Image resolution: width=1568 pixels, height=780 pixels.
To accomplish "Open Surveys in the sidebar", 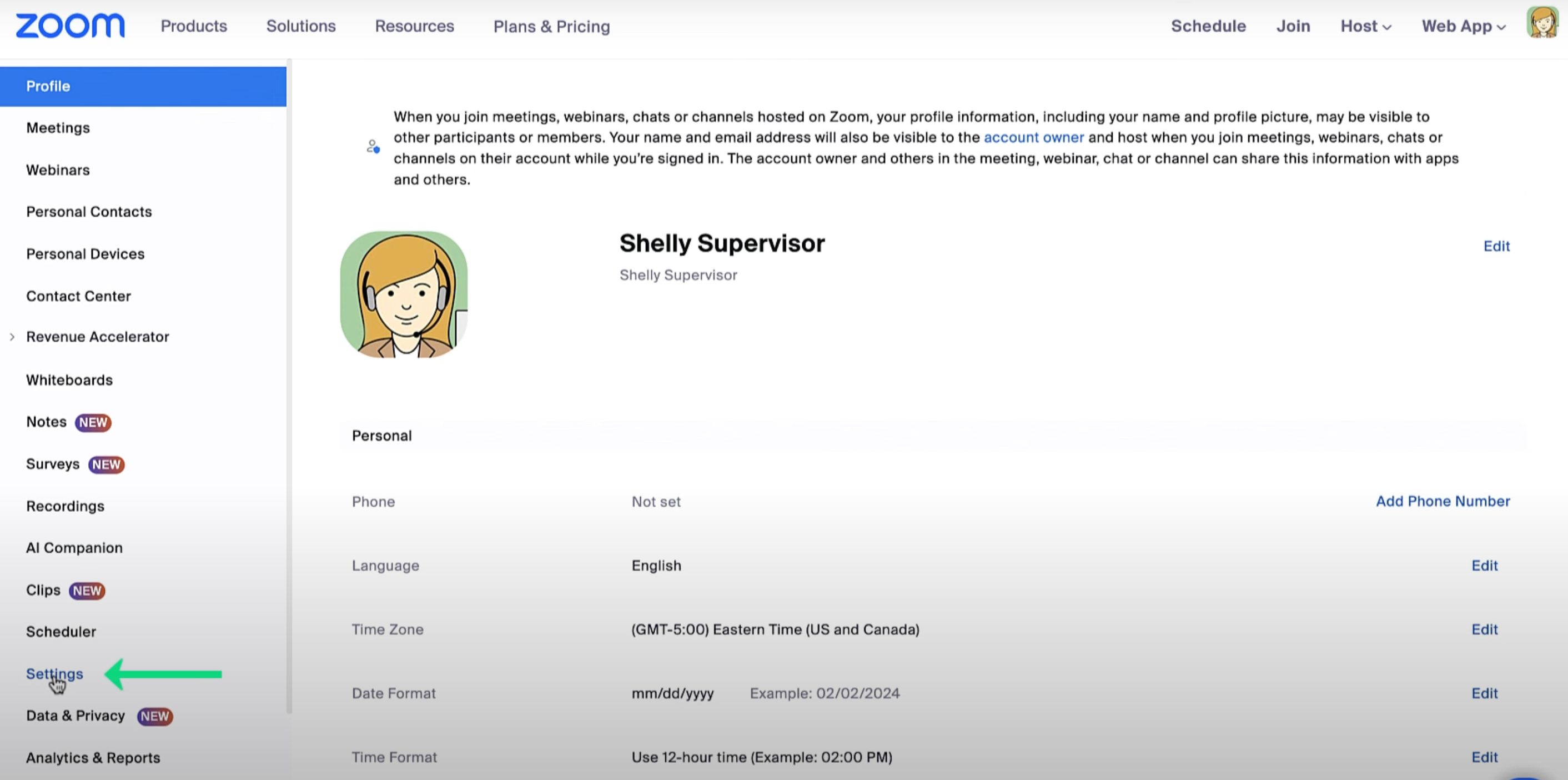I will click(x=53, y=464).
